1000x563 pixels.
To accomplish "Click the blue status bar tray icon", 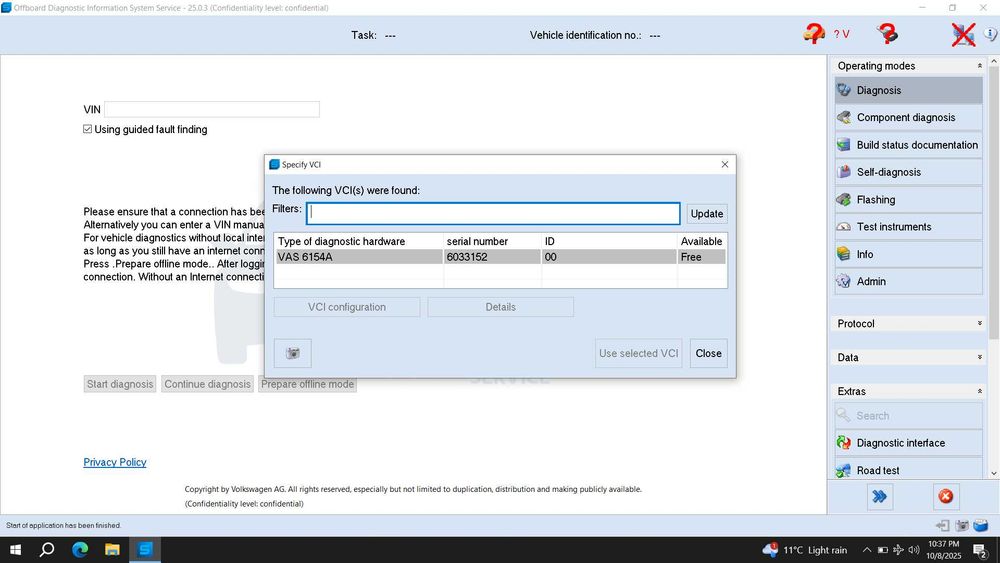I will point(981,525).
